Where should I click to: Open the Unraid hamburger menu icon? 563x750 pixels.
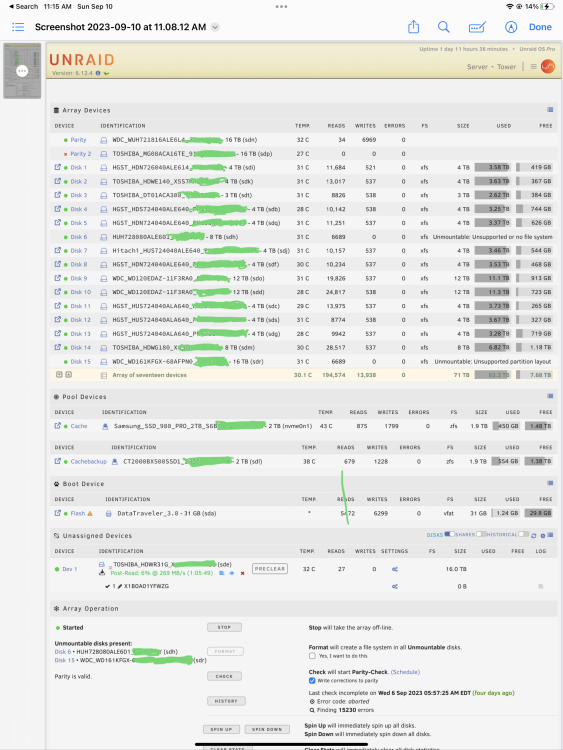(533, 66)
